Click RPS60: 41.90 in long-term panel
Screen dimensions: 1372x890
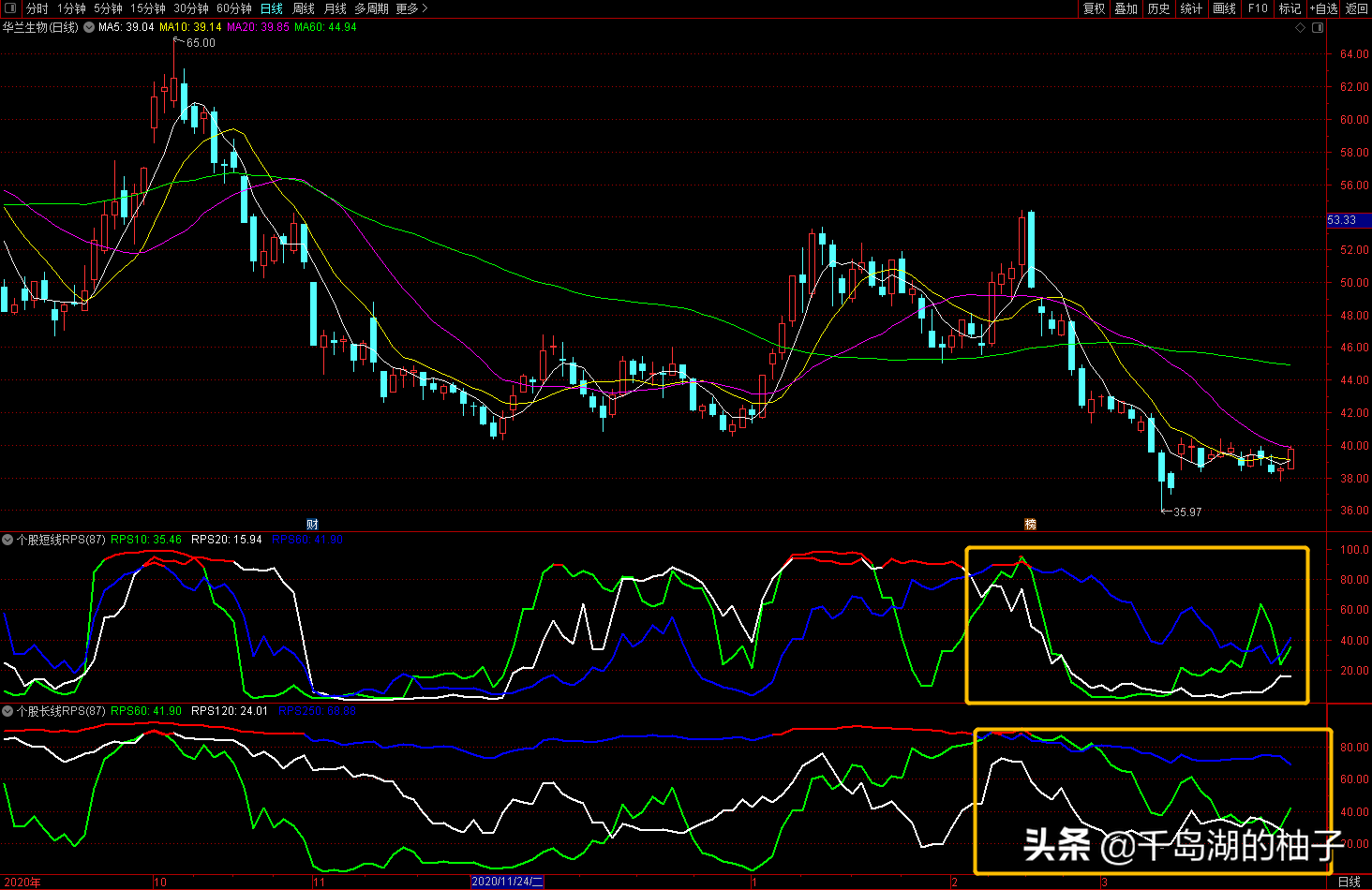(x=146, y=711)
